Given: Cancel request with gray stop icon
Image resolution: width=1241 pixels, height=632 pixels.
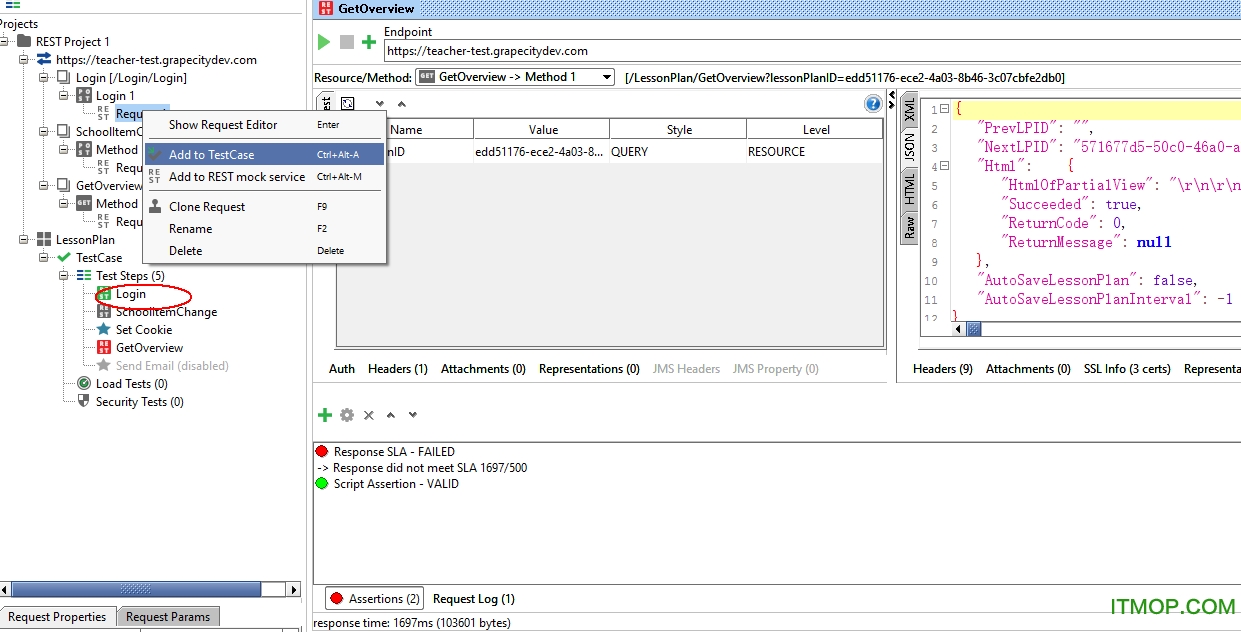Looking at the screenshot, I should (x=347, y=42).
